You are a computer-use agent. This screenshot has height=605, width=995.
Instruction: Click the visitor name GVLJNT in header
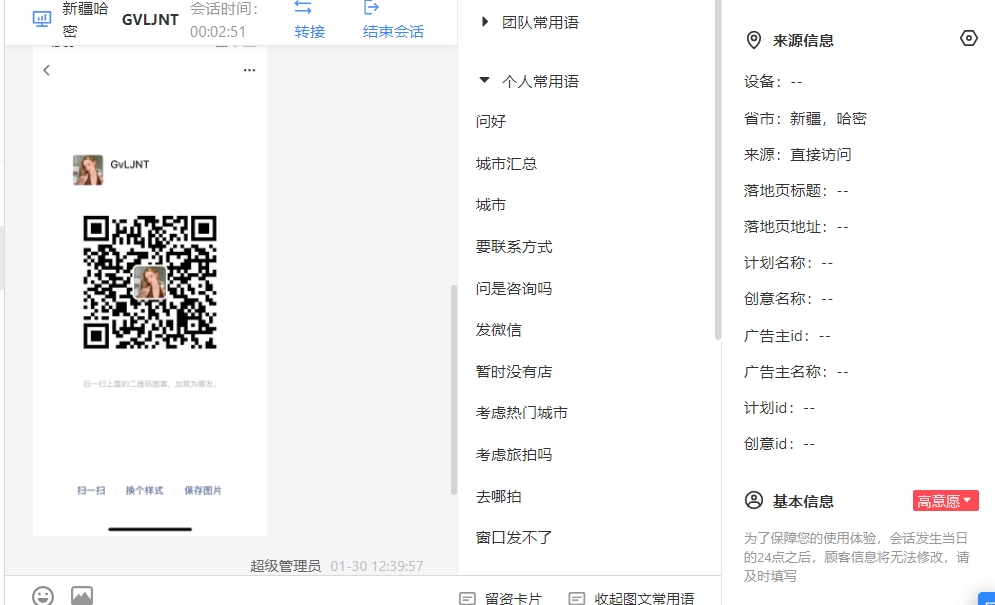(x=150, y=20)
